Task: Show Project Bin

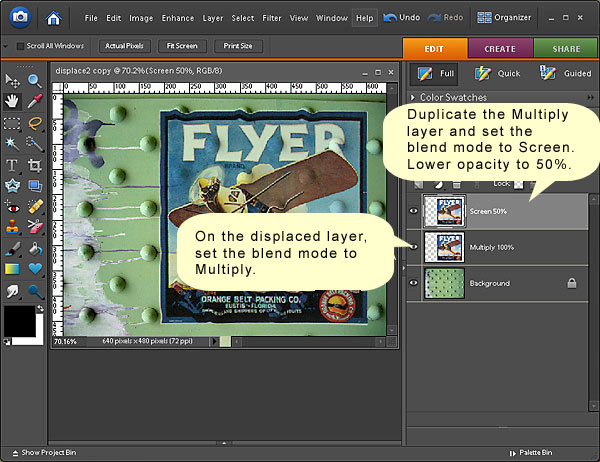Action: coord(44,453)
